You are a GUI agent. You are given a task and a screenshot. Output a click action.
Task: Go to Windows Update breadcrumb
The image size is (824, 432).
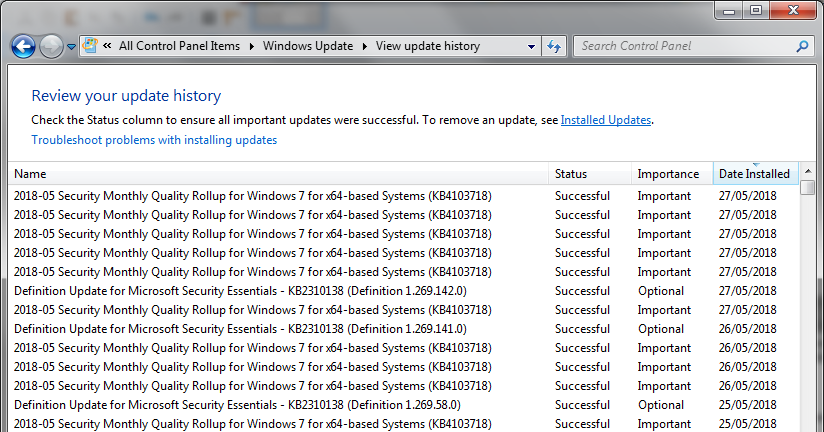308,46
